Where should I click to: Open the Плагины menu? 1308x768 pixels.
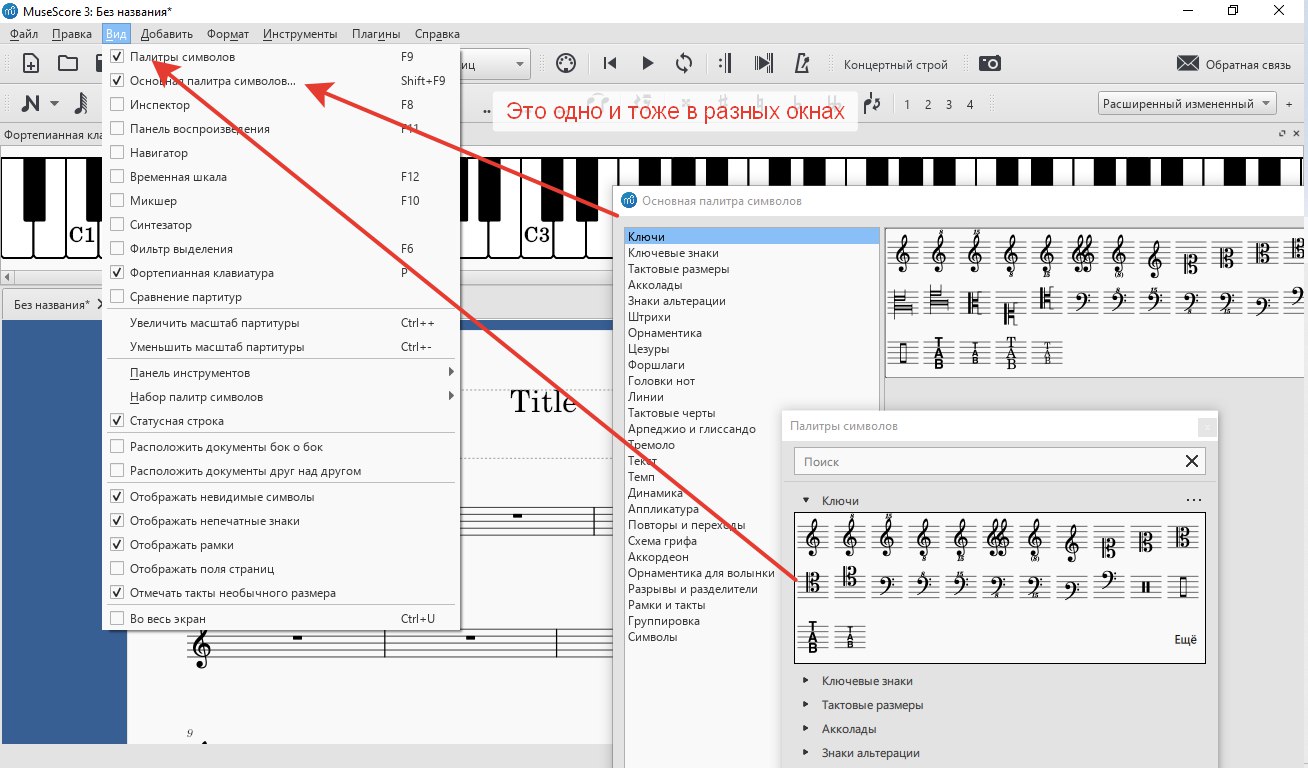pyautogui.click(x=376, y=34)
